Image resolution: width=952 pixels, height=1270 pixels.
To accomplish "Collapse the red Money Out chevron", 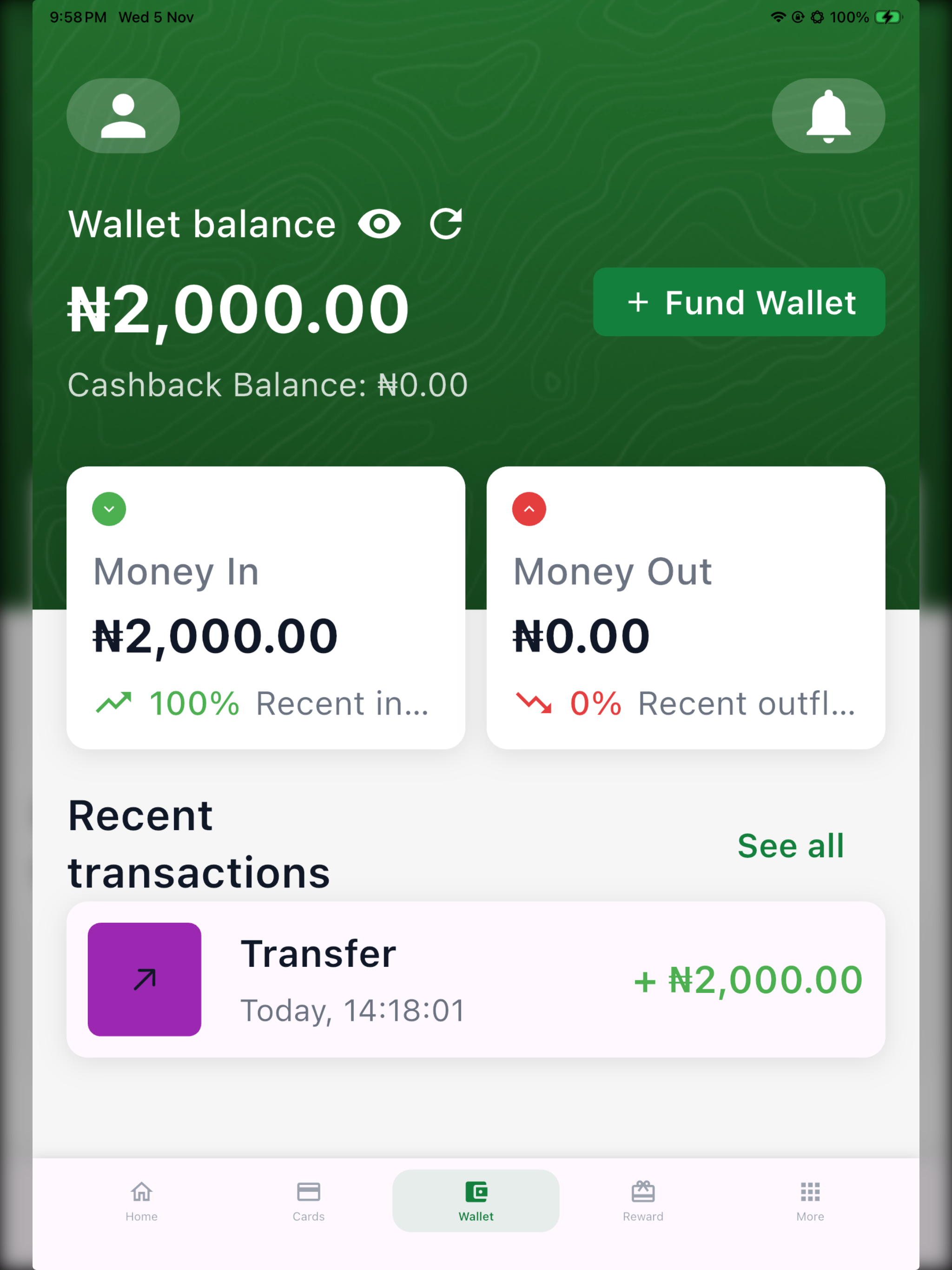I will [529, 509].
